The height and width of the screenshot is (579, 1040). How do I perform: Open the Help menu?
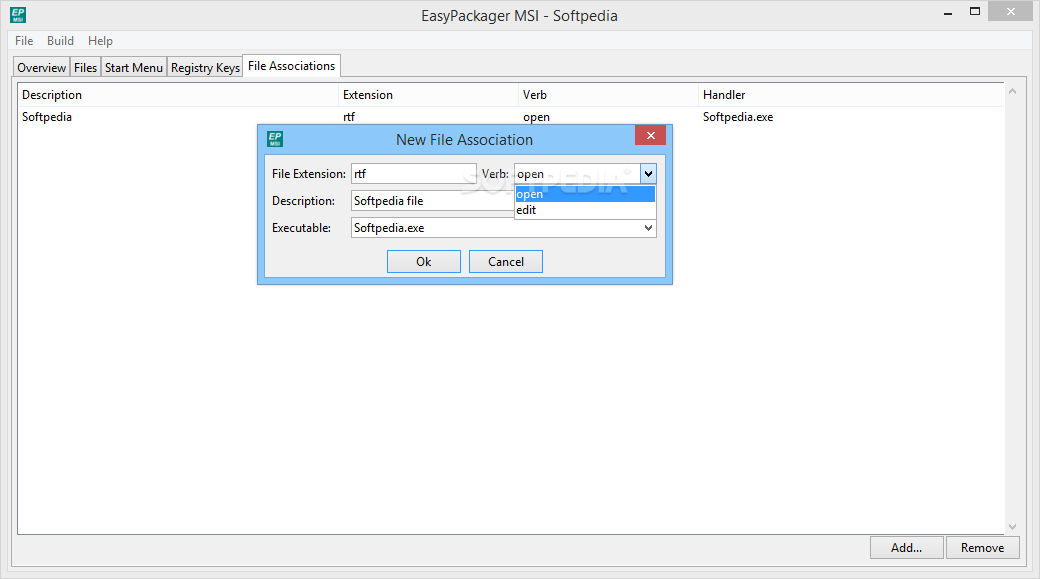[x=100, y=40]
